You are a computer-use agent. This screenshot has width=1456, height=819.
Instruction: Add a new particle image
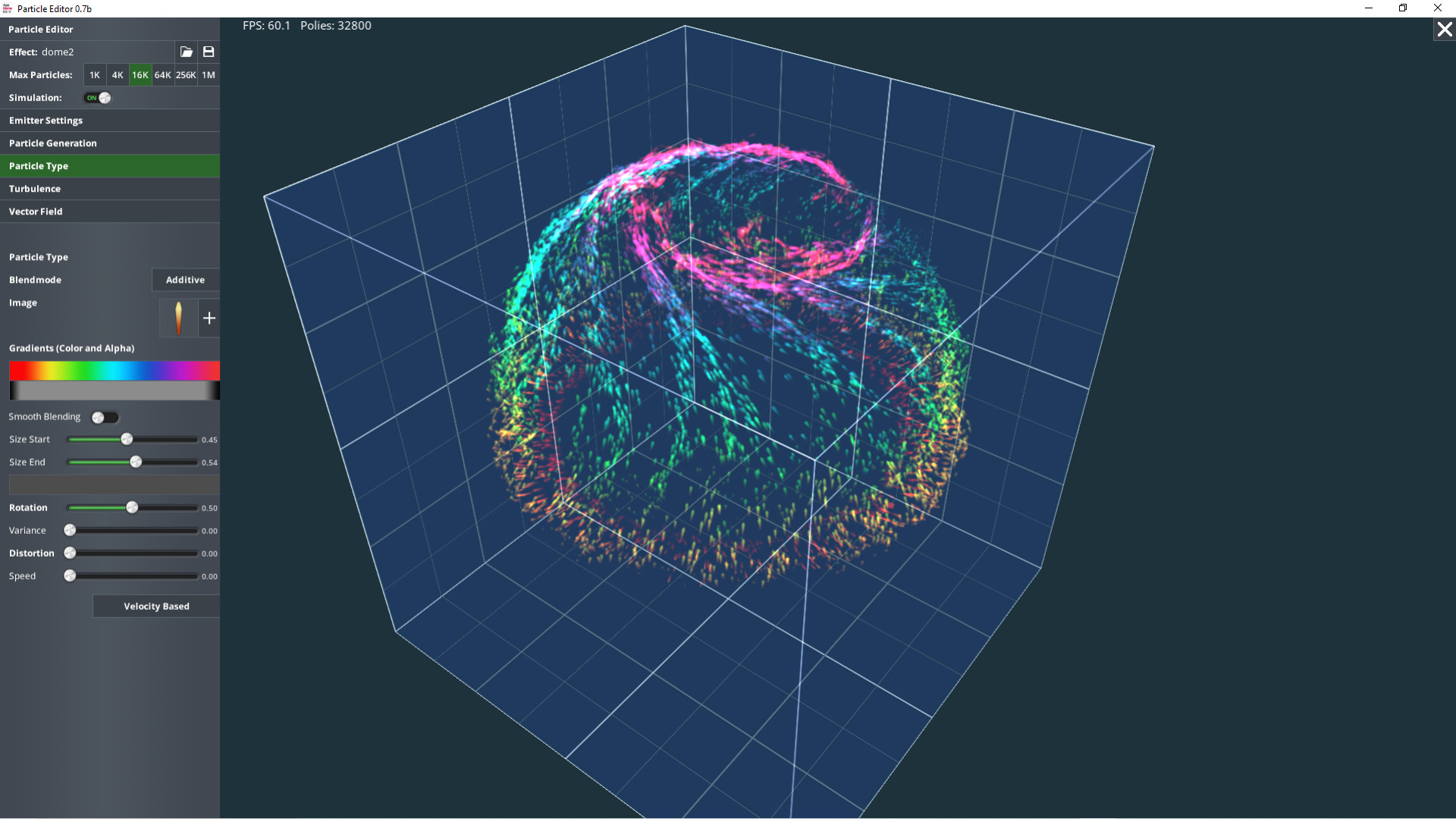coord(209,318)
